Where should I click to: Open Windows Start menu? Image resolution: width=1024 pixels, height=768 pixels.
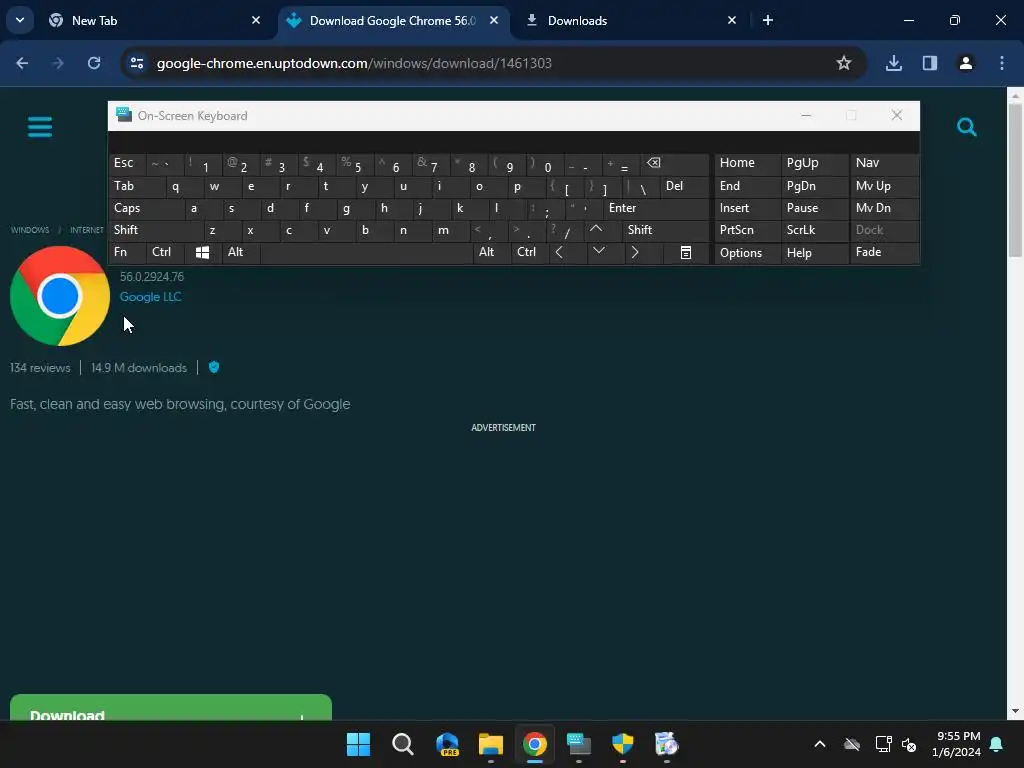[359, 744]
